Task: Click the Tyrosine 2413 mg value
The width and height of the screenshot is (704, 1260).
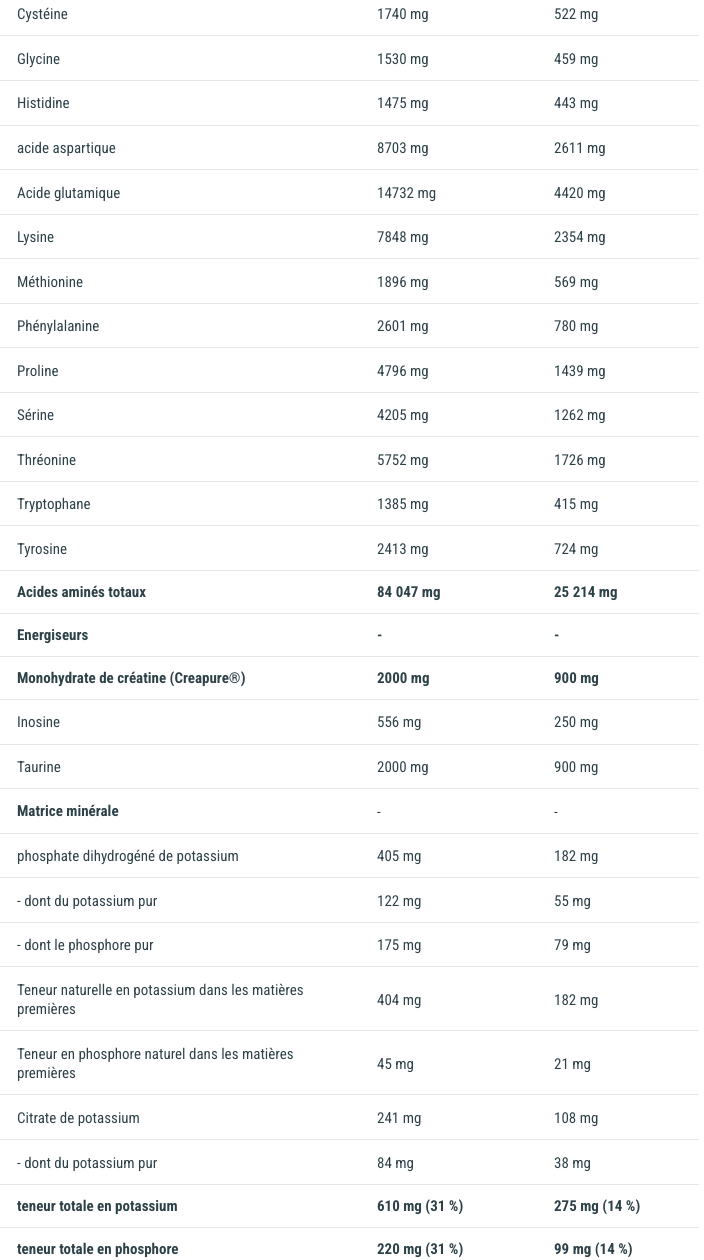Action: [402, 549]
